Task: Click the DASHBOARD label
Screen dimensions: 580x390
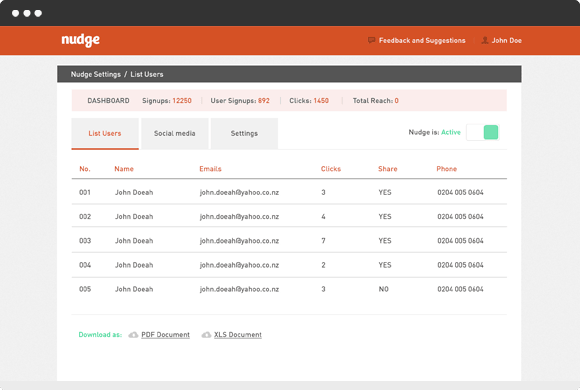Action: point(108,101)
